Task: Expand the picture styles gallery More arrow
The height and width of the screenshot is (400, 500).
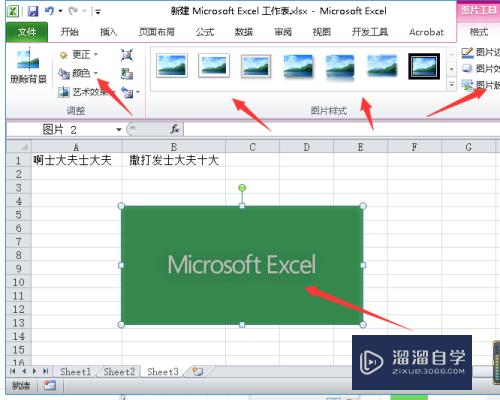Action: coord(451,85)
